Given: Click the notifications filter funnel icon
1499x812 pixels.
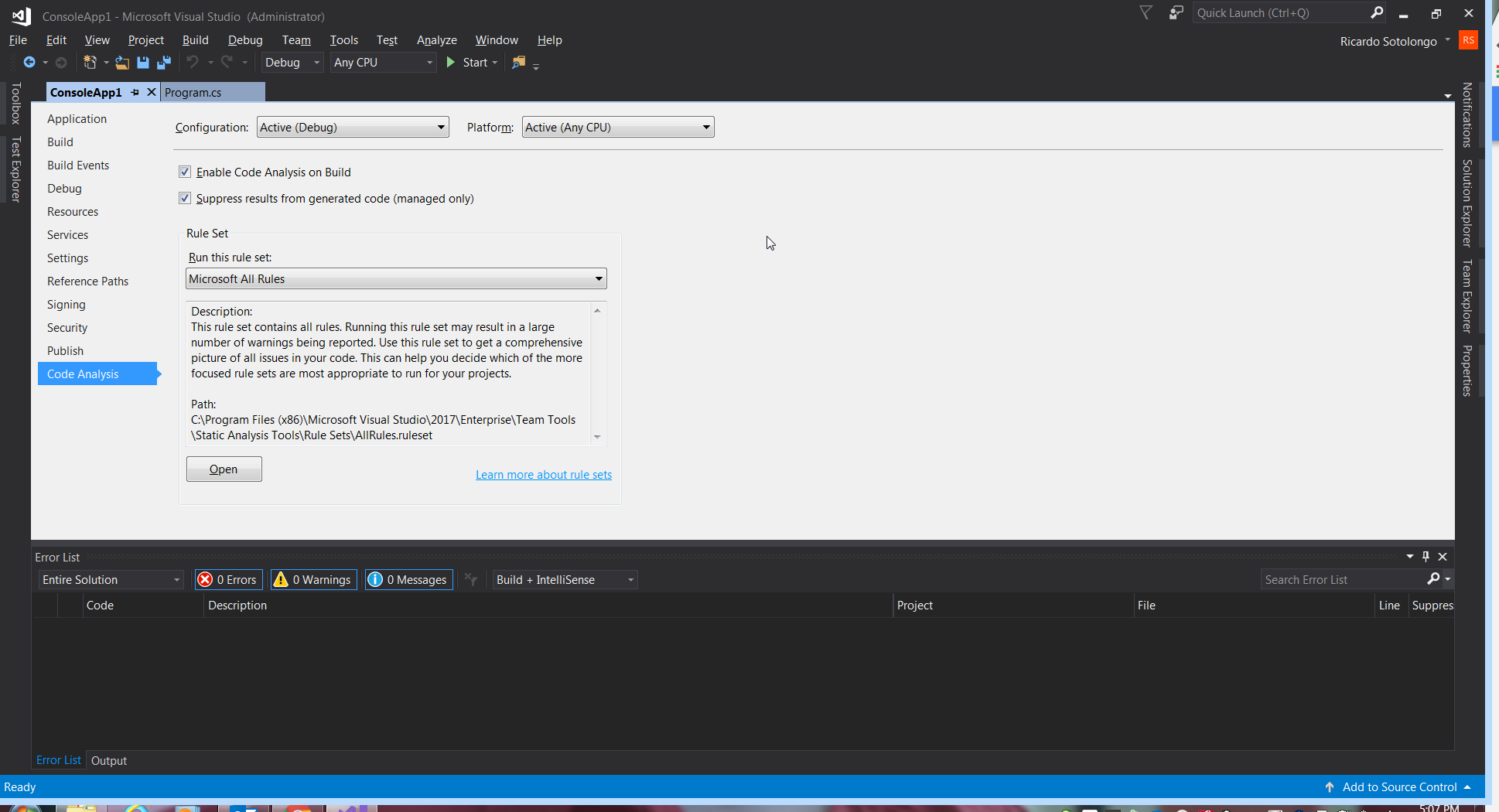Looking at the screenshot, I should (x=1146, y=12).
